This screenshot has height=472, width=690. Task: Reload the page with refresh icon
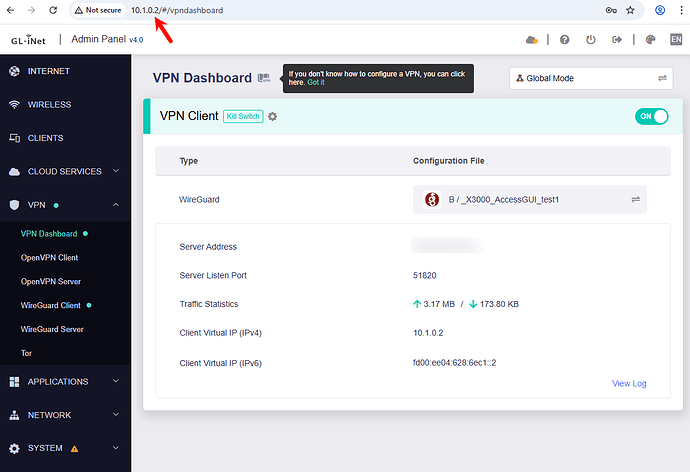53,10
